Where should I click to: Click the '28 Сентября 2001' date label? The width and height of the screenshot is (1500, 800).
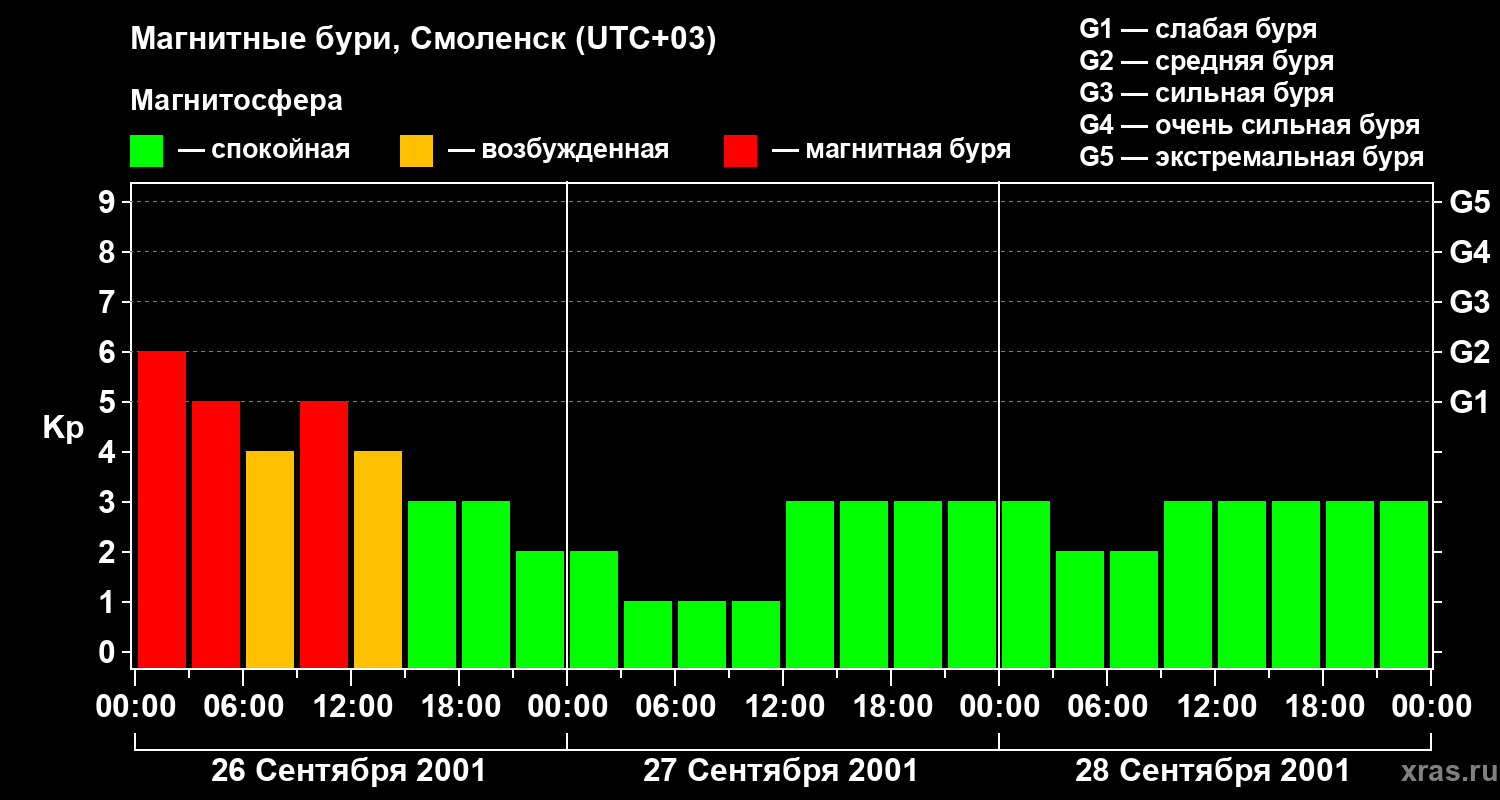coord(1212,771)
